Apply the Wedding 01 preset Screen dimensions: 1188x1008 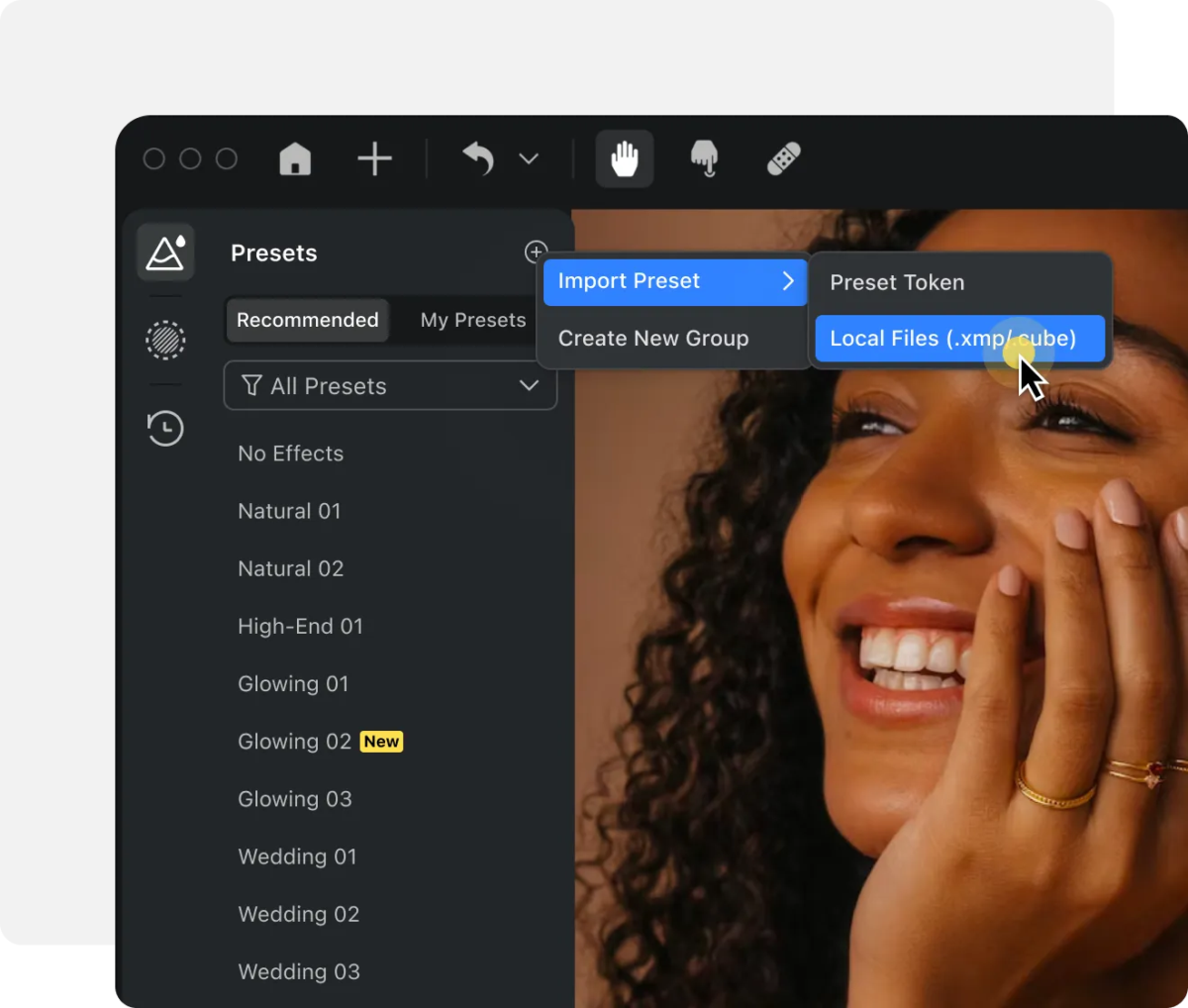(297, 857)
